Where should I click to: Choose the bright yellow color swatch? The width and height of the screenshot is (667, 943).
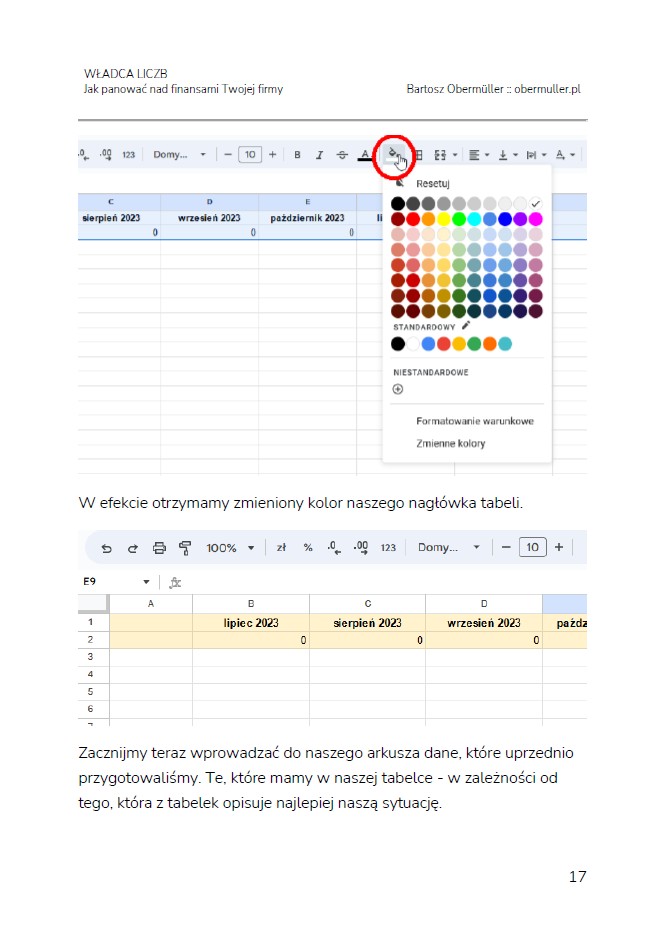pos(444,219)
